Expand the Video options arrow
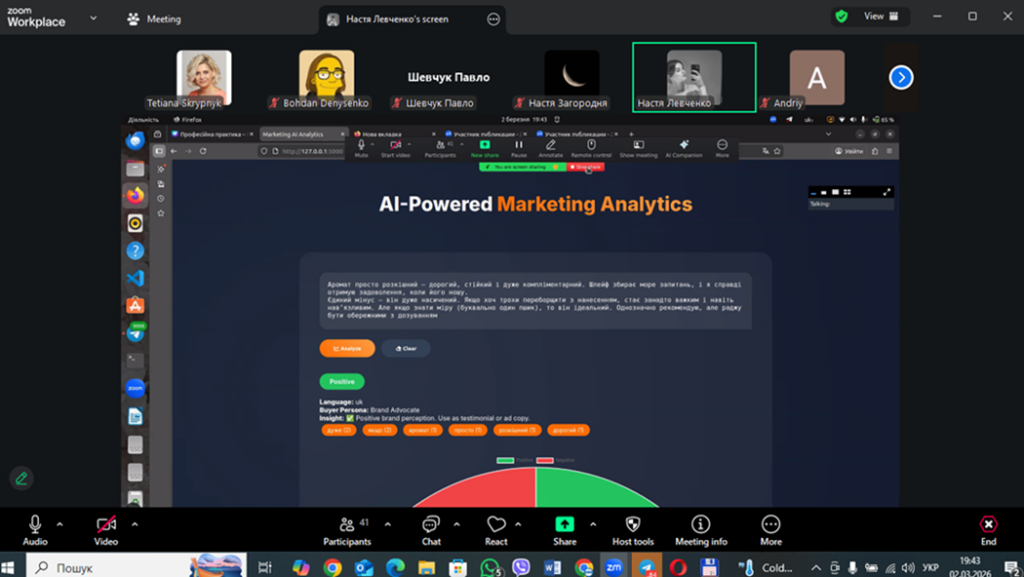This screenshot has height=577, width=1024. [x=134, y=523]
